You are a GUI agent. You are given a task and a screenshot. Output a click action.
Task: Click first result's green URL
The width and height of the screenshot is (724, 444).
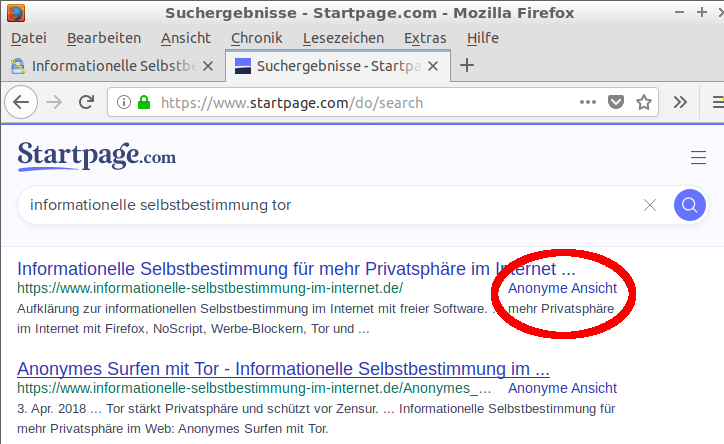210,288
